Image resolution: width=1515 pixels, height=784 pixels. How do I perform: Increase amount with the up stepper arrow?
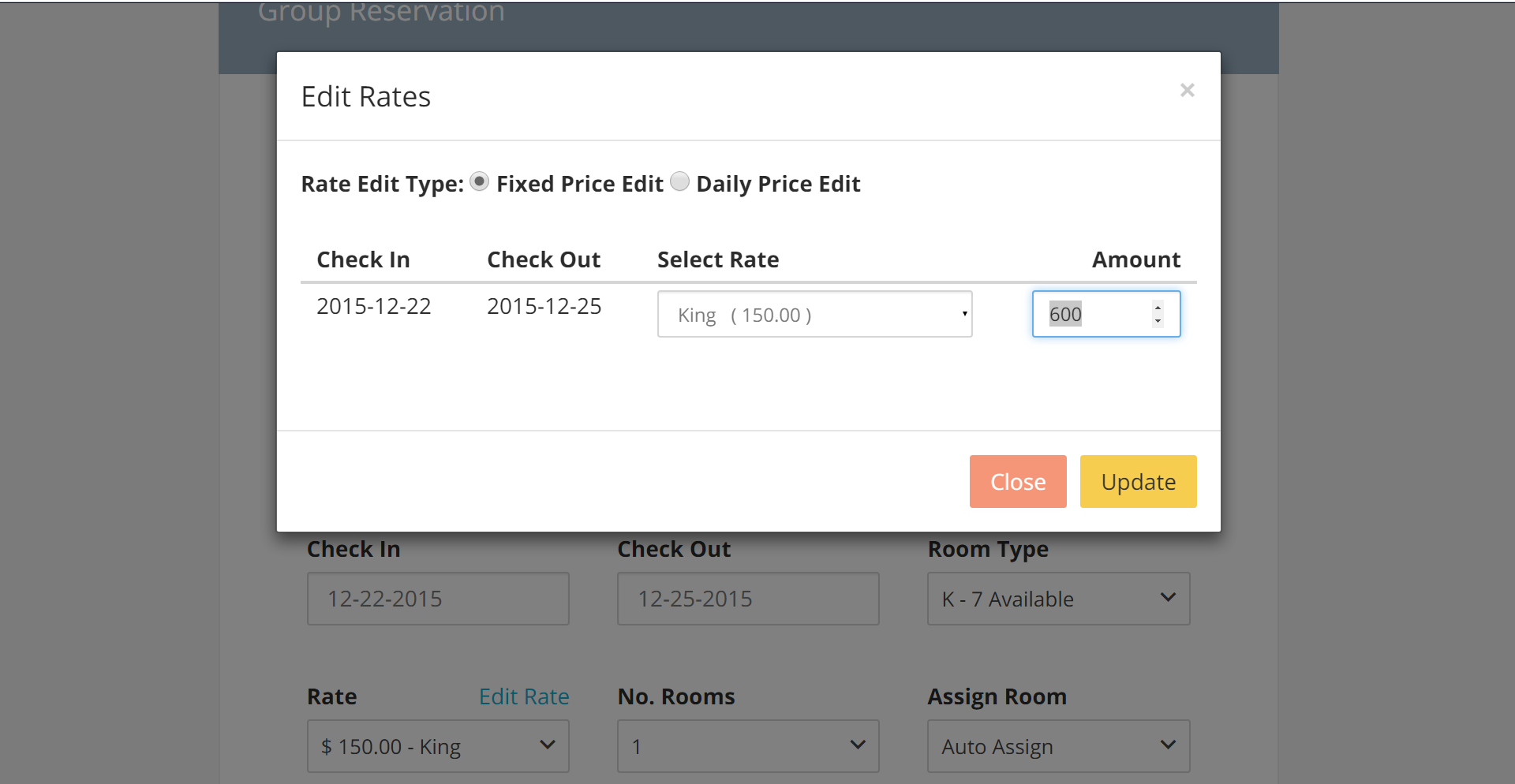click(x=1158, y=307)
